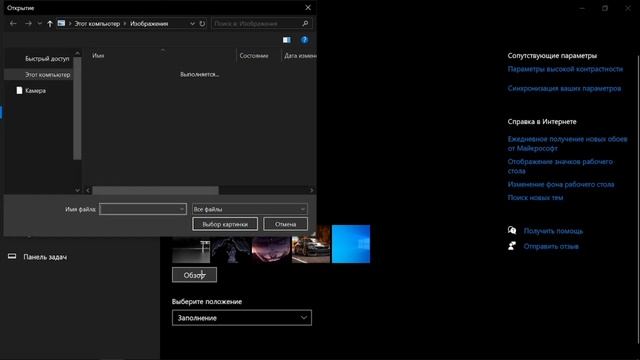Click the Камера file icon
Screen dimensions: 640x360
click(19, 90)
